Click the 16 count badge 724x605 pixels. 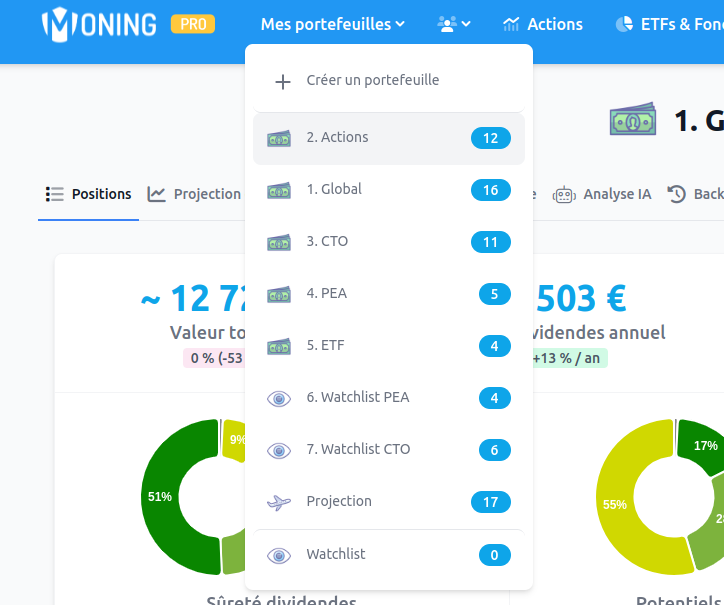490,190
